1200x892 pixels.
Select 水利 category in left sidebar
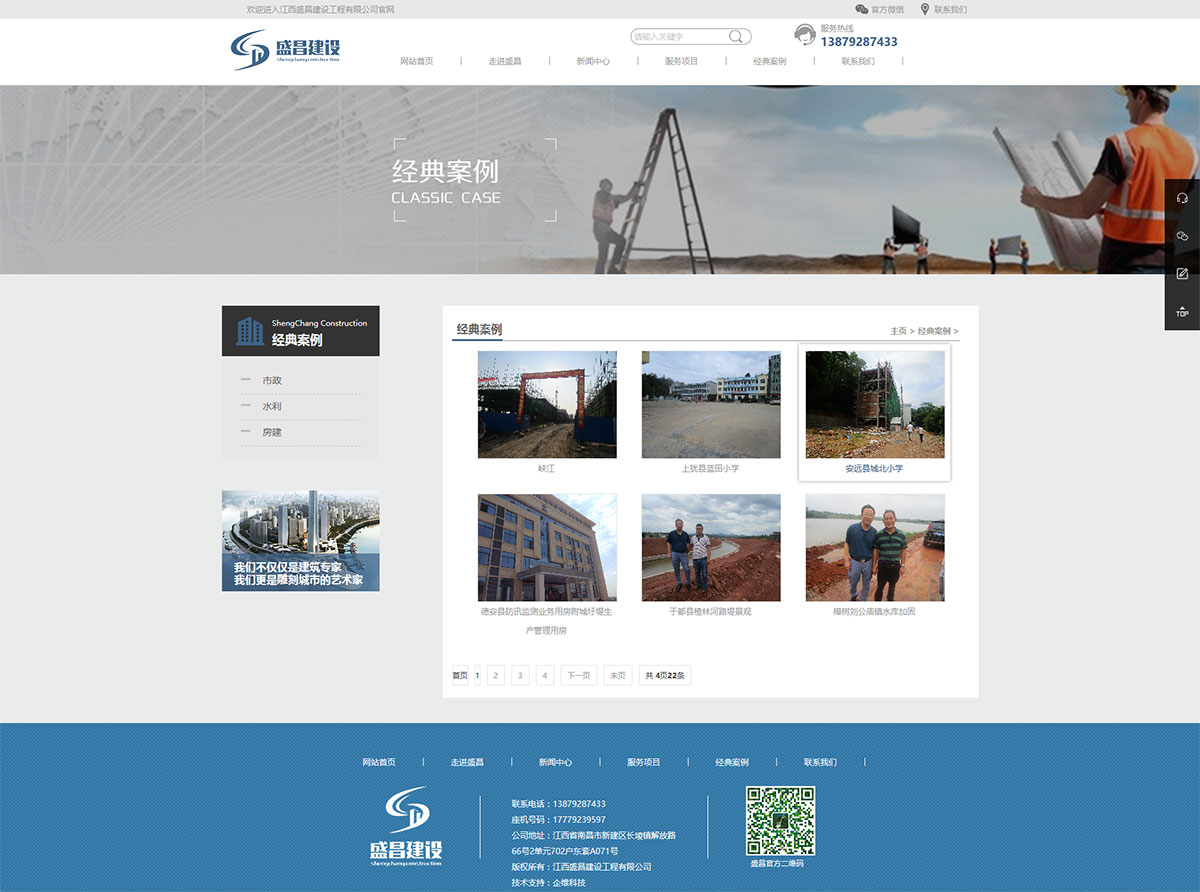tap(272, 407)
